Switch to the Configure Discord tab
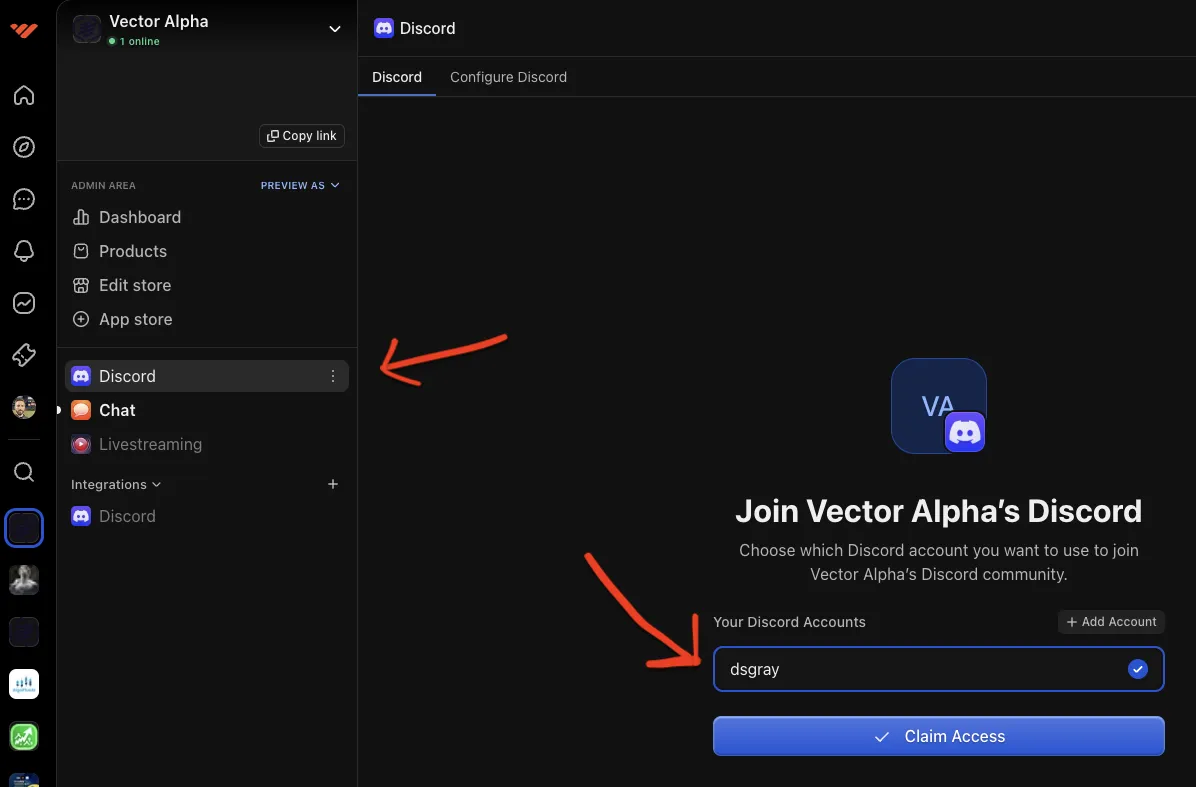 508,77
